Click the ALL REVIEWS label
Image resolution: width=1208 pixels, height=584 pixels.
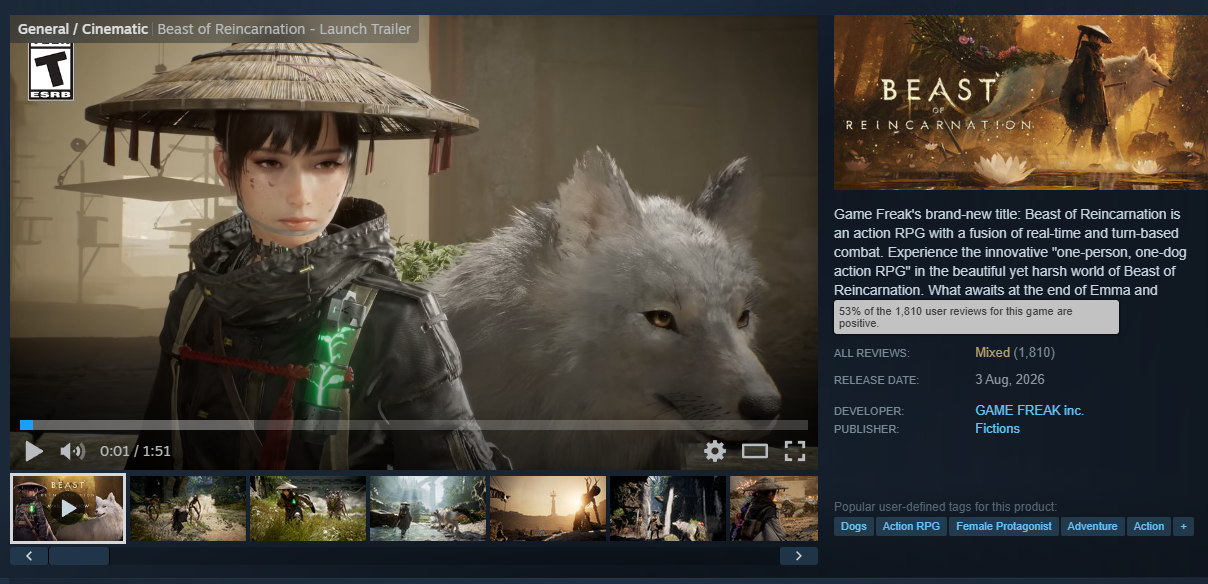(x=872, y=353)
